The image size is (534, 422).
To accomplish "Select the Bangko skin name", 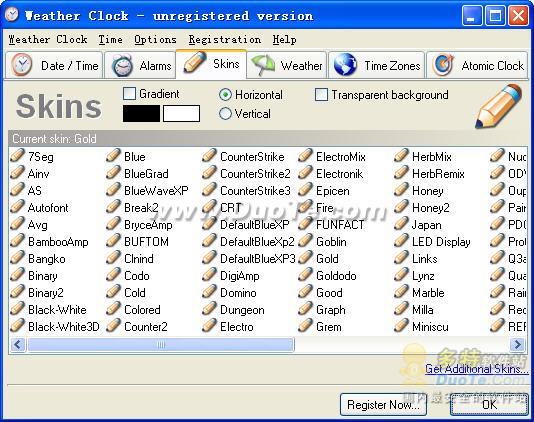I will point(47,259).
